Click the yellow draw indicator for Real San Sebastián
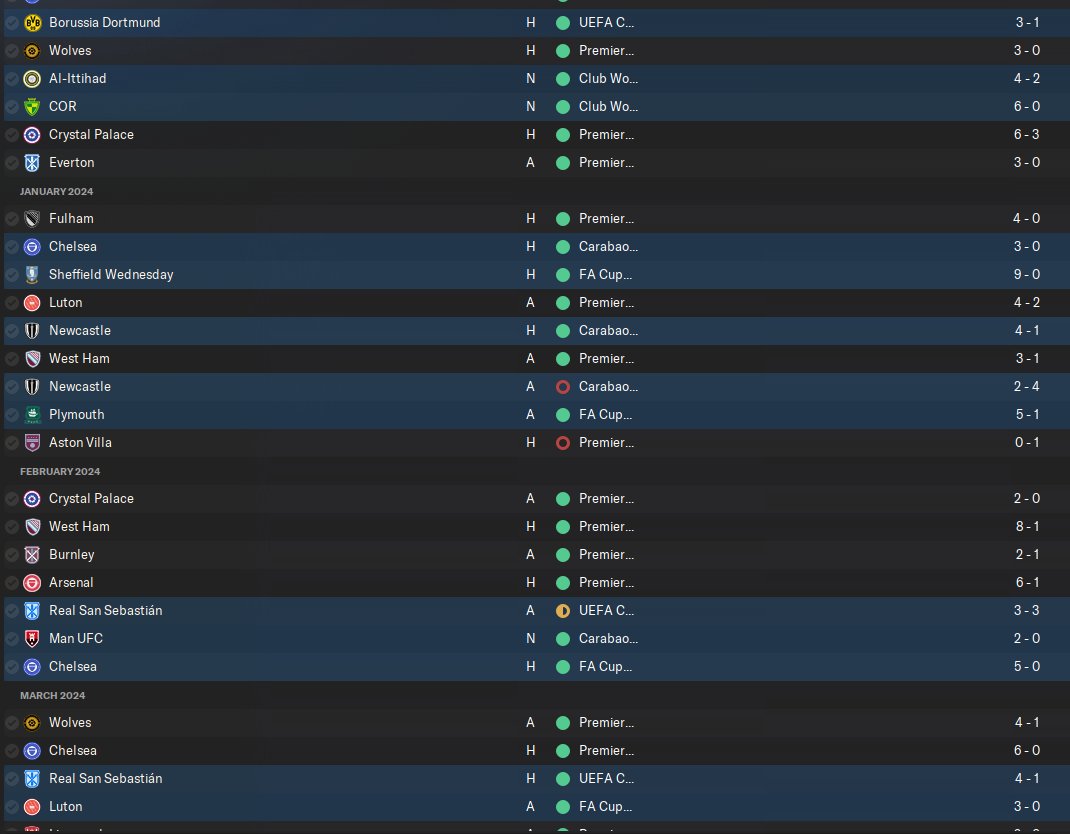Screen dimensions: 1070x834 coord(563,611)
